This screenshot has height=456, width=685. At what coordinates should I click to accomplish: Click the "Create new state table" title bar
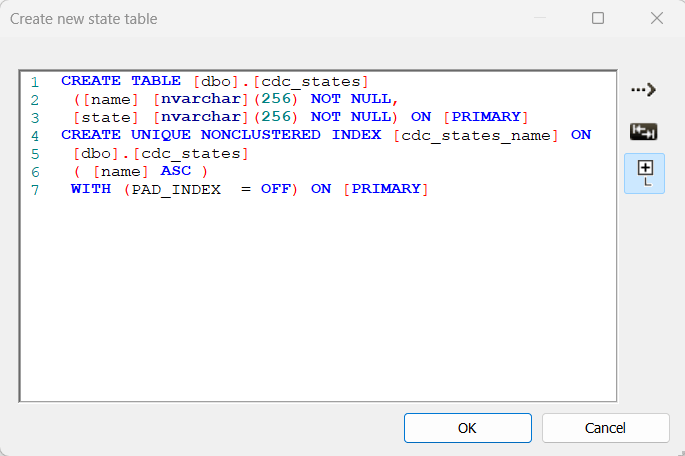tap(250, 18)
